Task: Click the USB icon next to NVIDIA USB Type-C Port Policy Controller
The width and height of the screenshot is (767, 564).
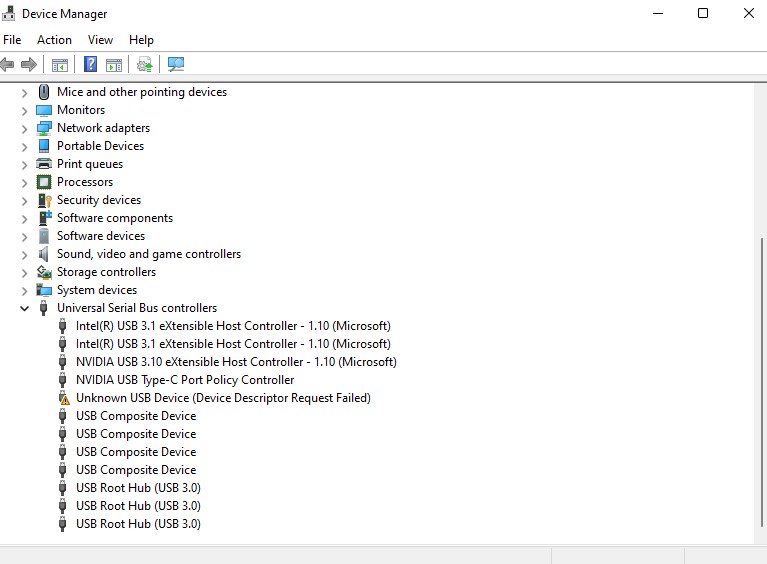Action: click(x=63, y=380)
